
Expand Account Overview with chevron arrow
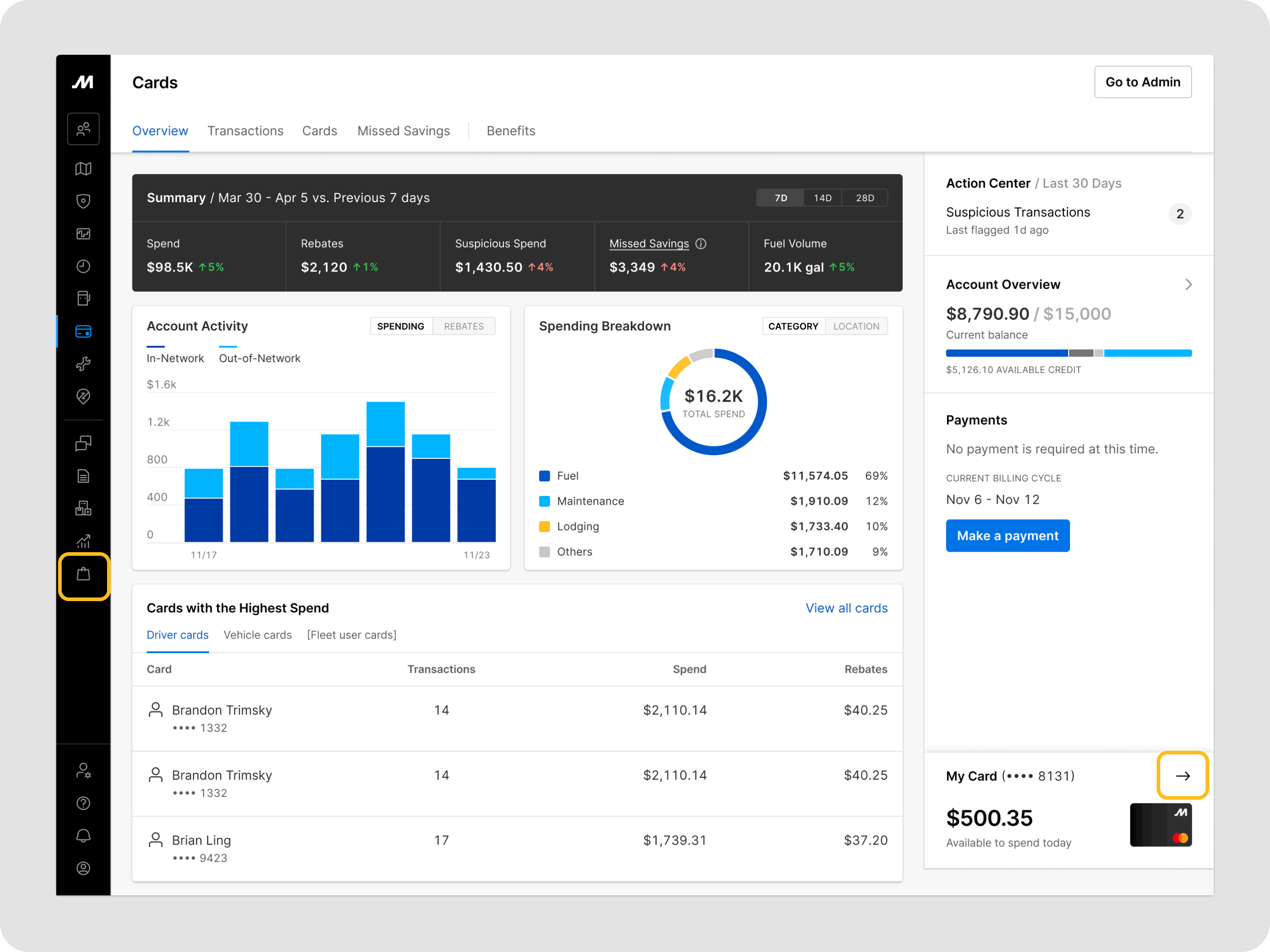click(x=1188, y=285)
